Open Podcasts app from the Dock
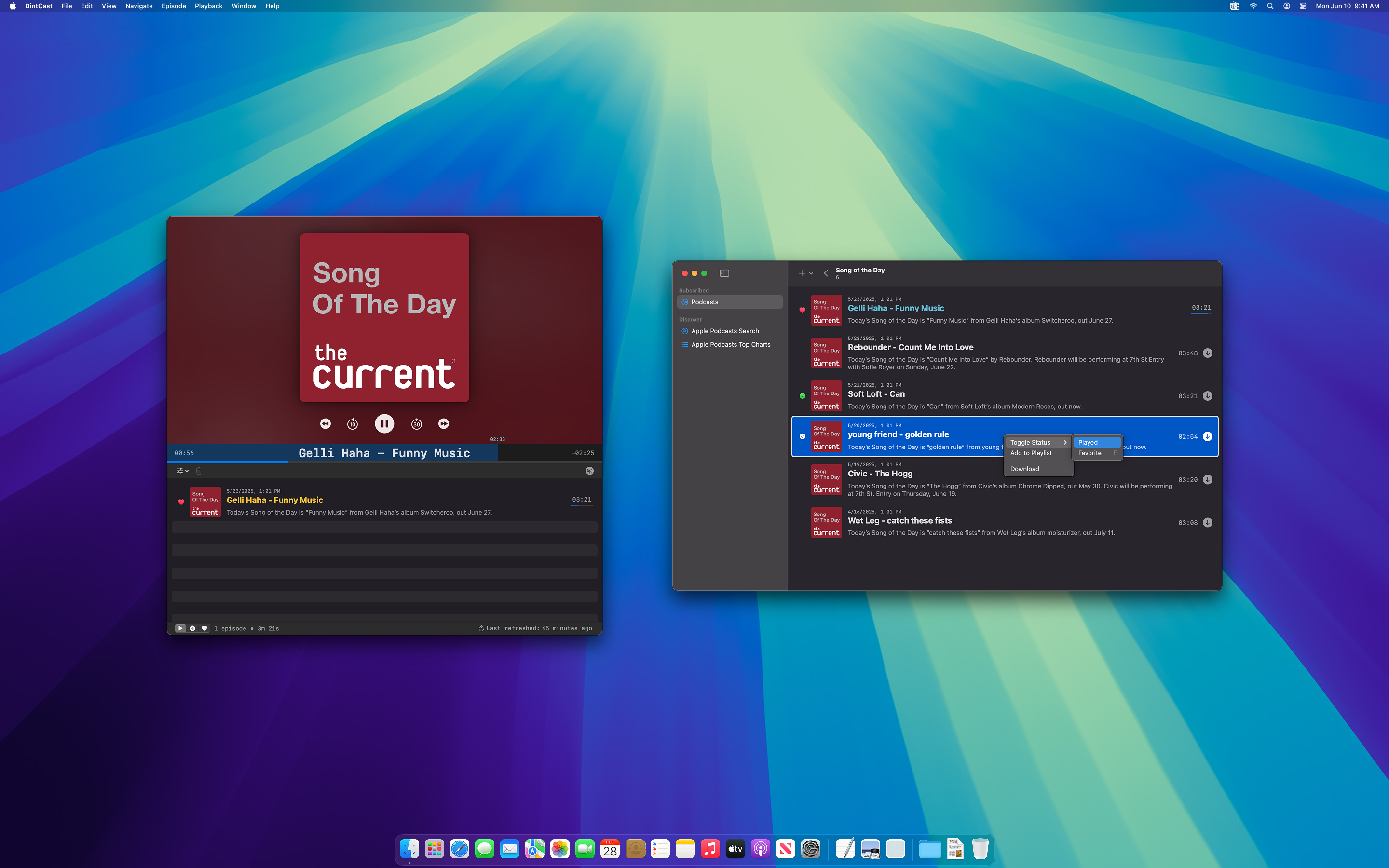 tap(761, 849)
